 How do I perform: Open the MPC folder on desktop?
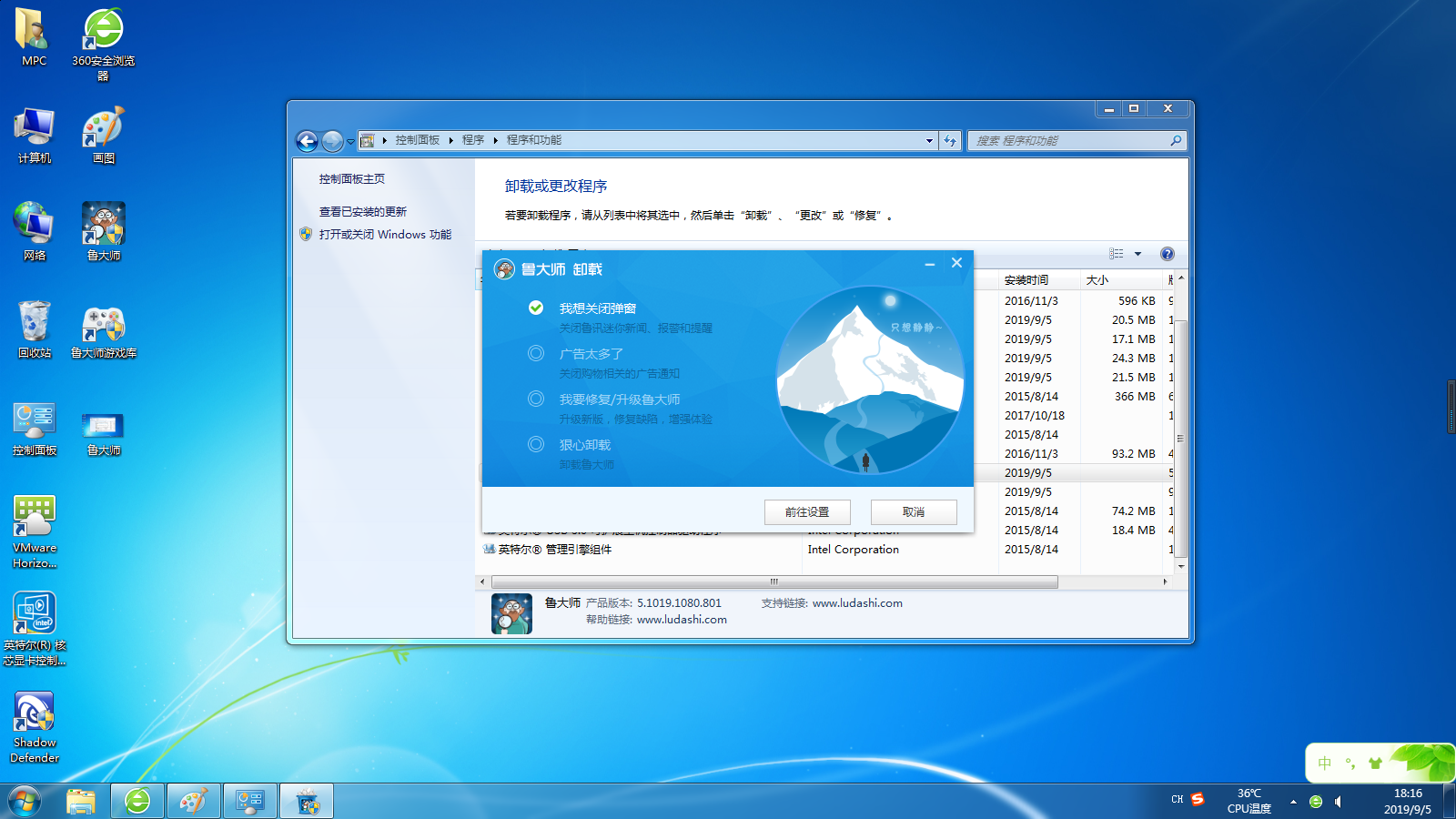point(34,36)
